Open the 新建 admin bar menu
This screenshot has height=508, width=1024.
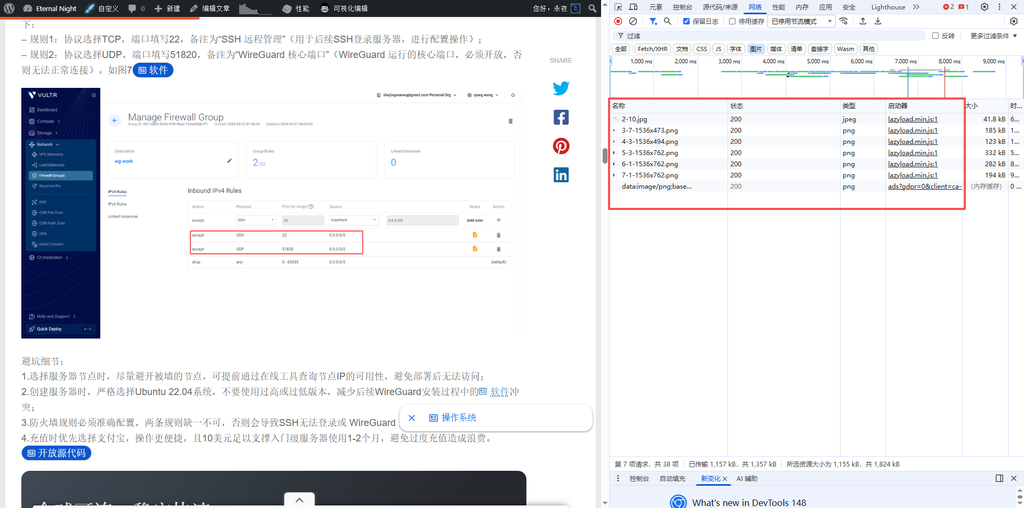167,8
